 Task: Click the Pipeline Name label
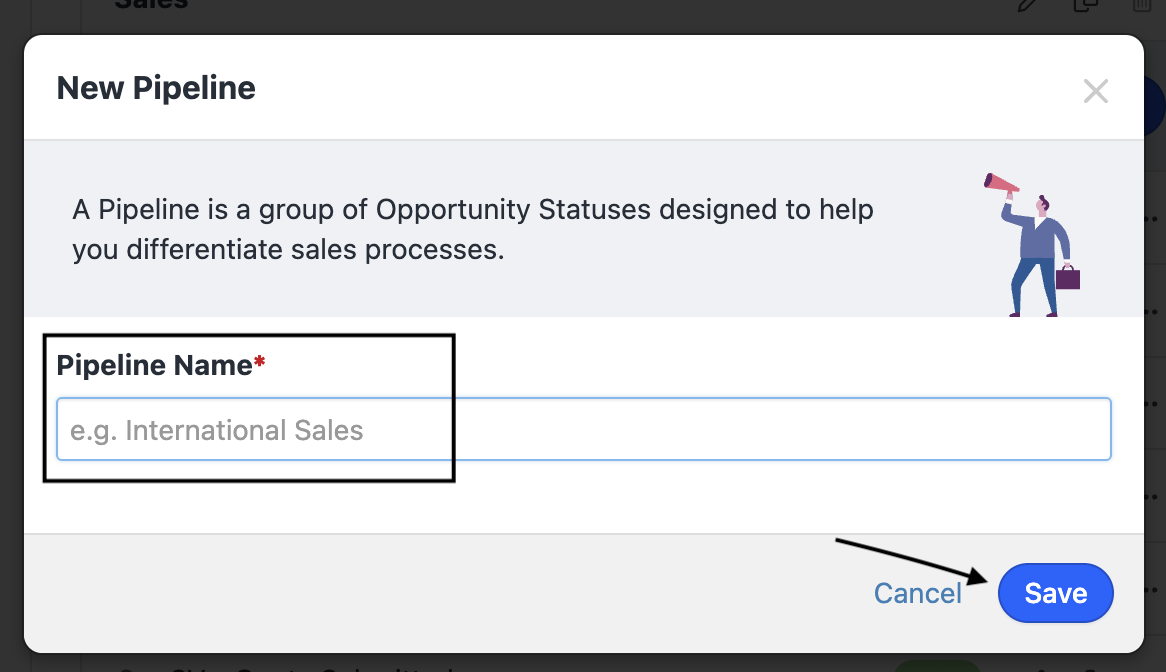point(154,366)
